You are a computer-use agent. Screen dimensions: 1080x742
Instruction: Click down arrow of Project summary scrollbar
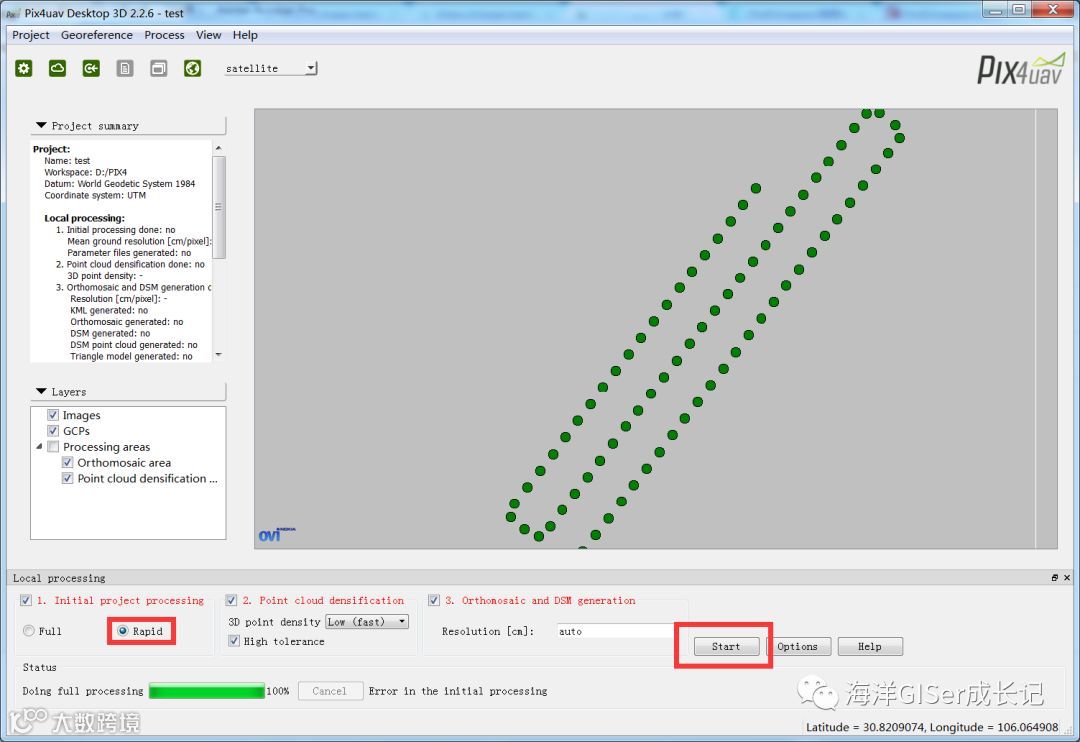tap(219, 355)
